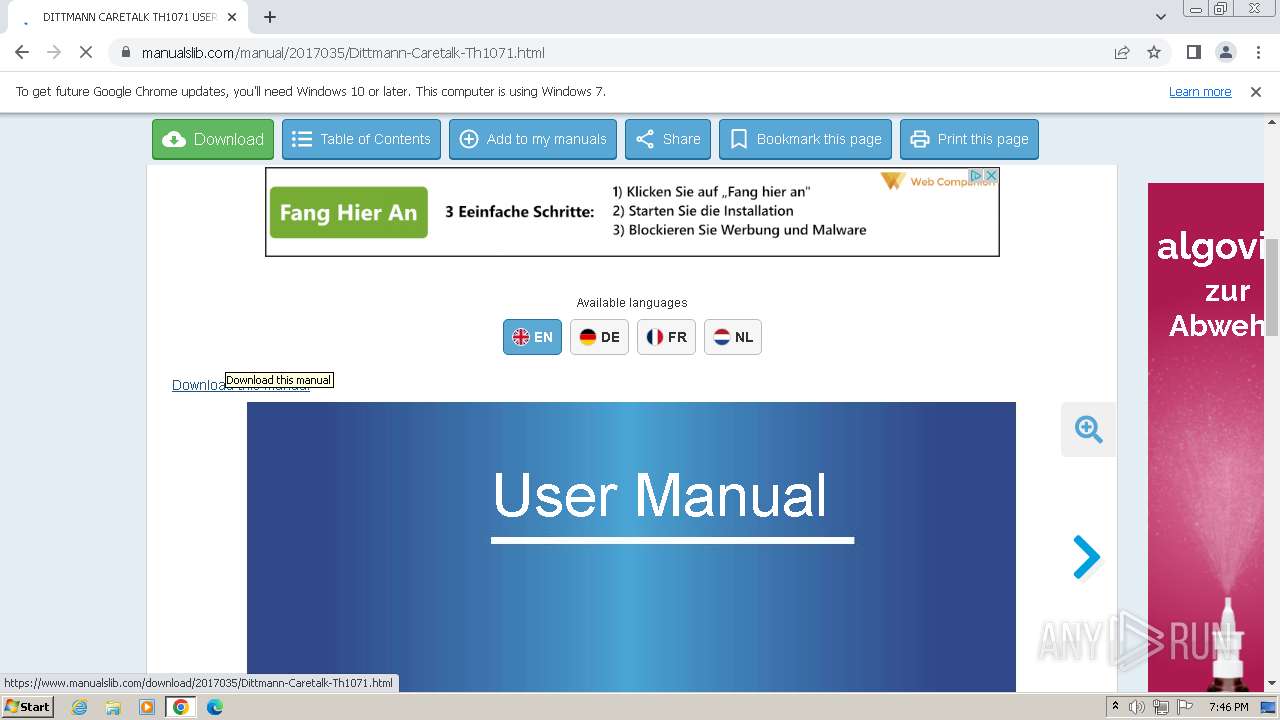Click the address bar URL

click(343, 53)
